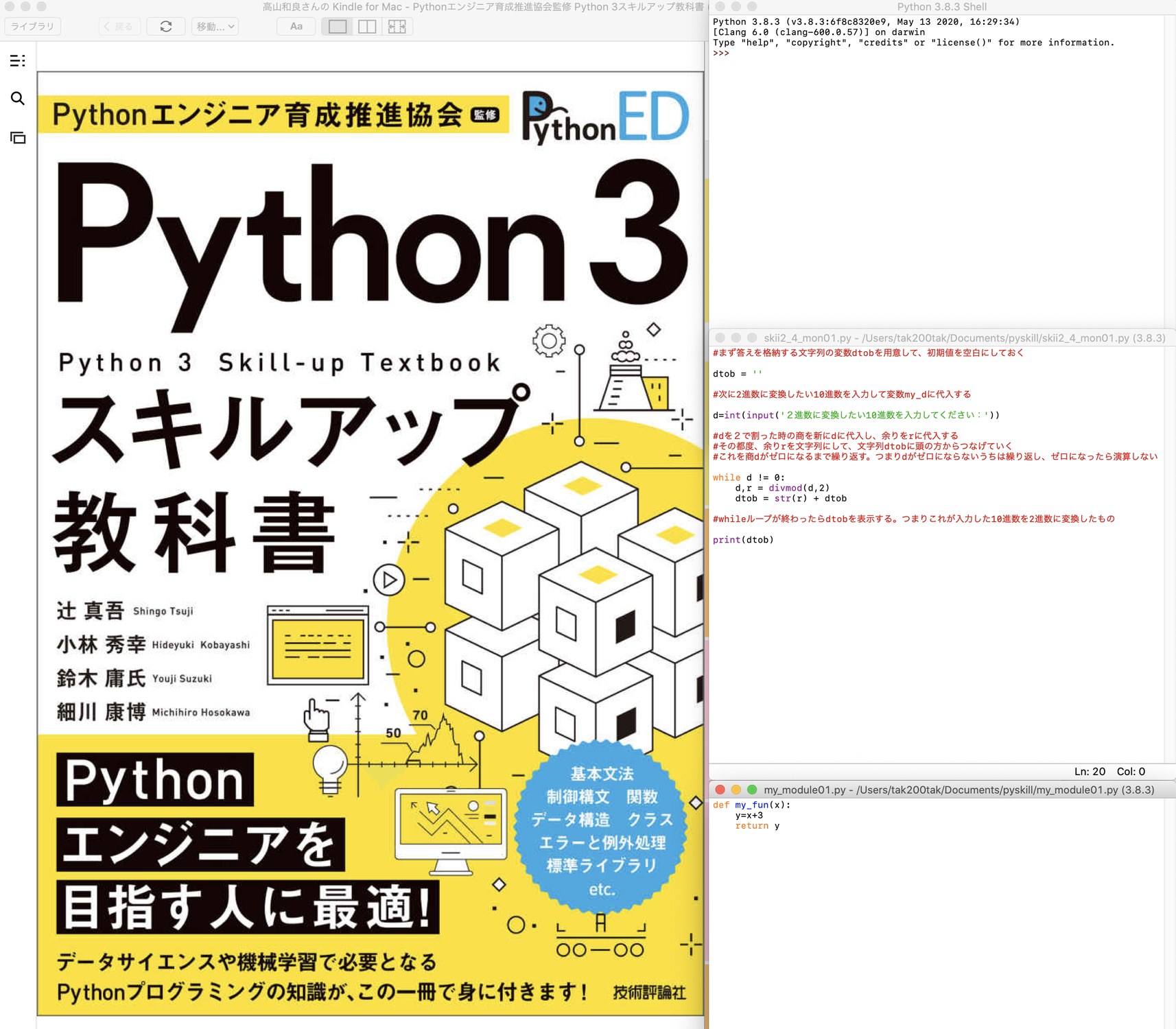Open the Kindle flashcards panel icon
The image size is (1176, 1029).
coord(18,138)
